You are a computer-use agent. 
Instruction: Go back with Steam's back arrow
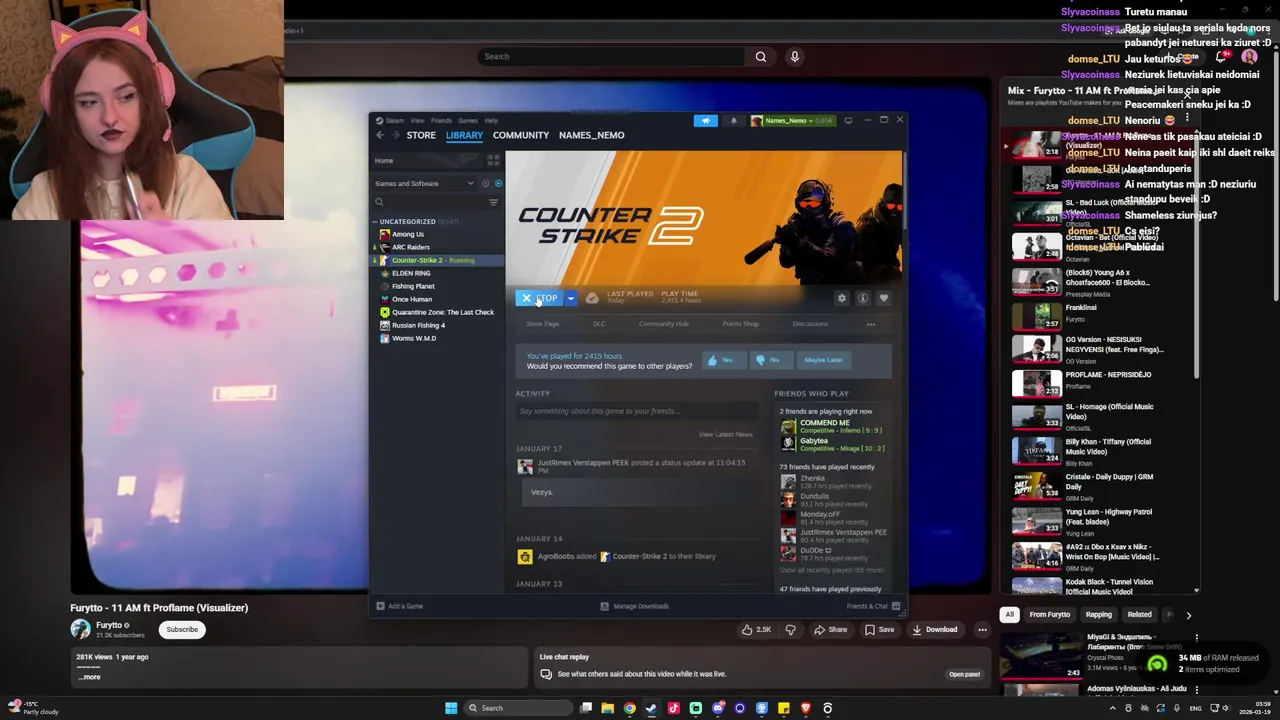[x=380, y=135]
